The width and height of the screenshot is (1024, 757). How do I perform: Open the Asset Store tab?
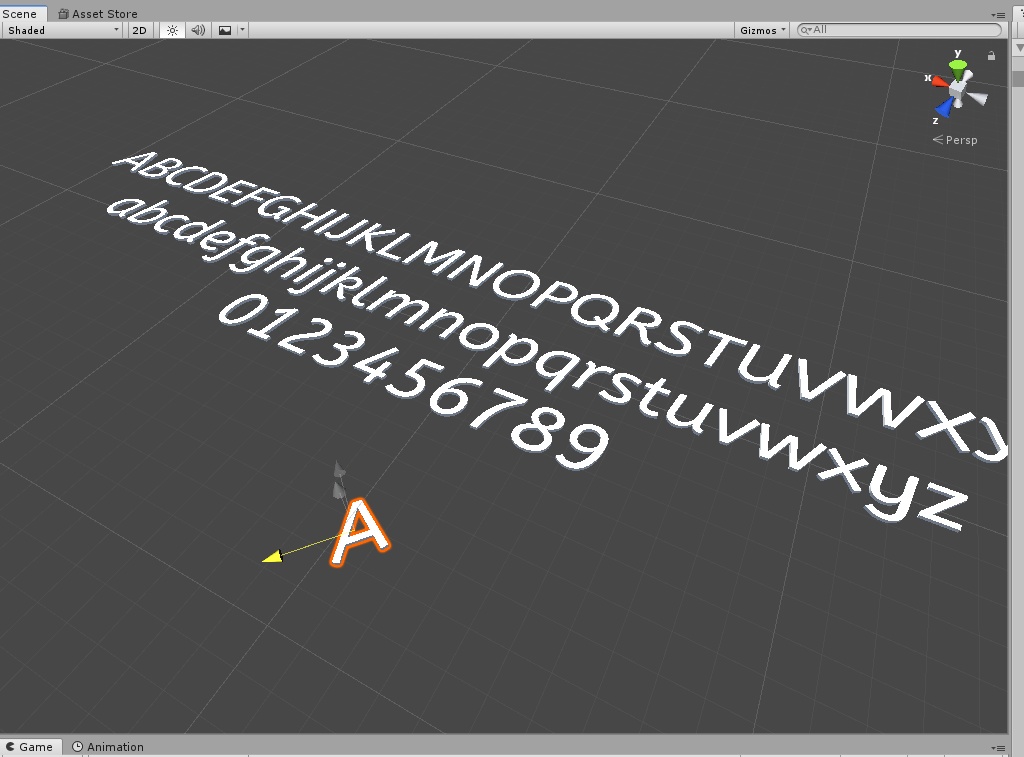98,14
